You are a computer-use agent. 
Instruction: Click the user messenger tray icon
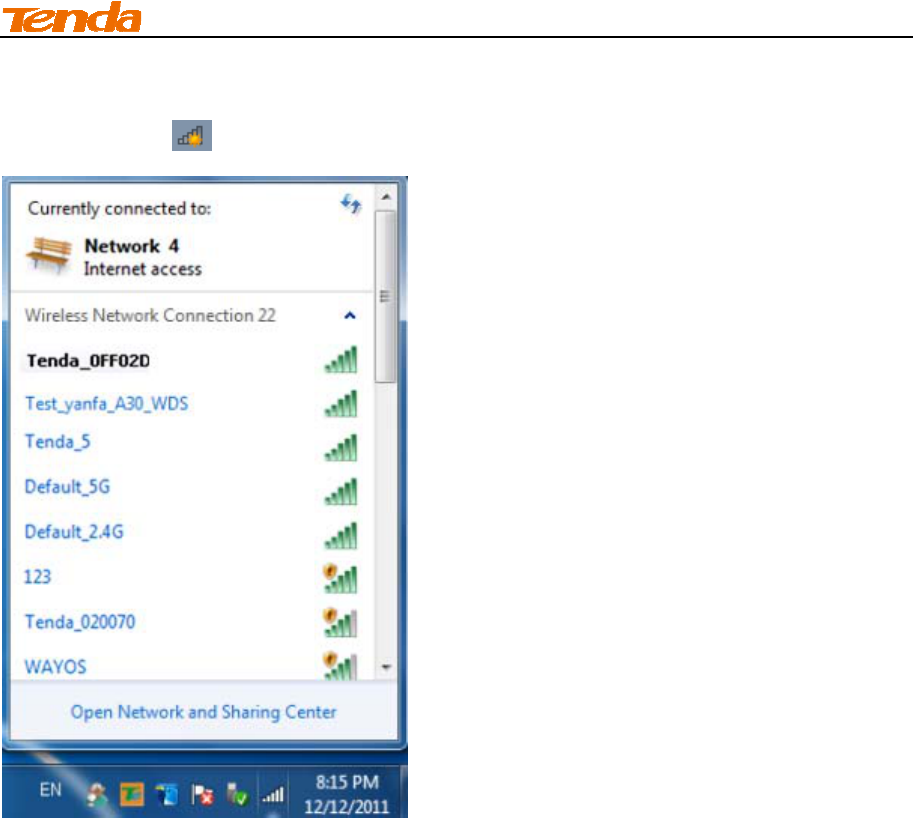click(97, 795)
